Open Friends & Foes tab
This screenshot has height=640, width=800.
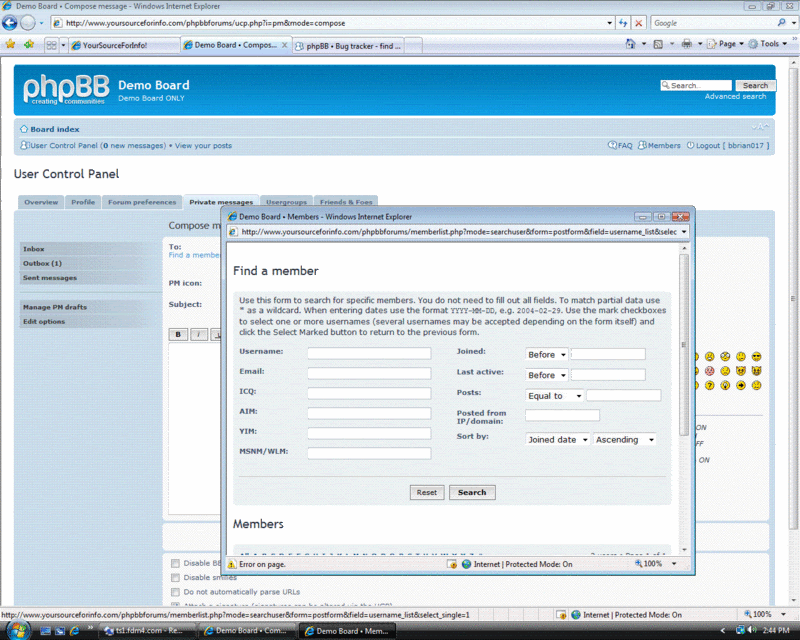346,202
